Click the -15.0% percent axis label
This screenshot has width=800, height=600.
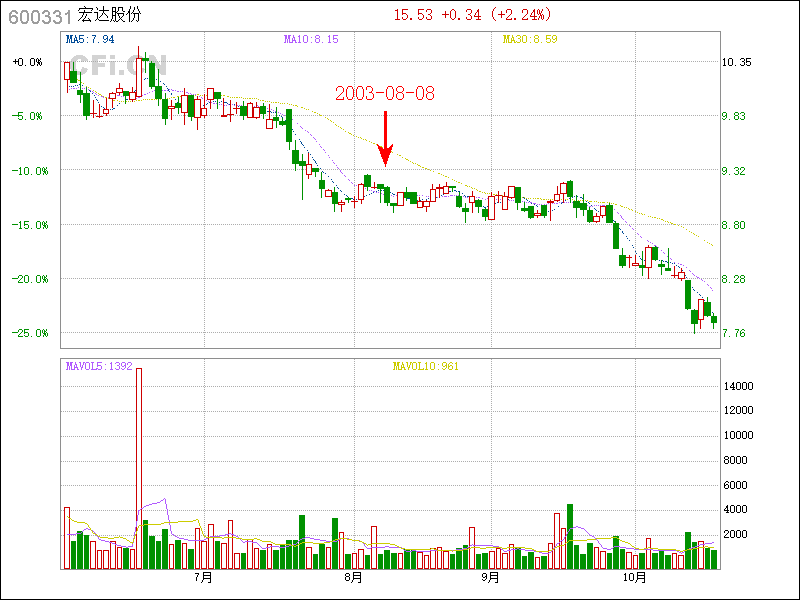coord(30,225)
